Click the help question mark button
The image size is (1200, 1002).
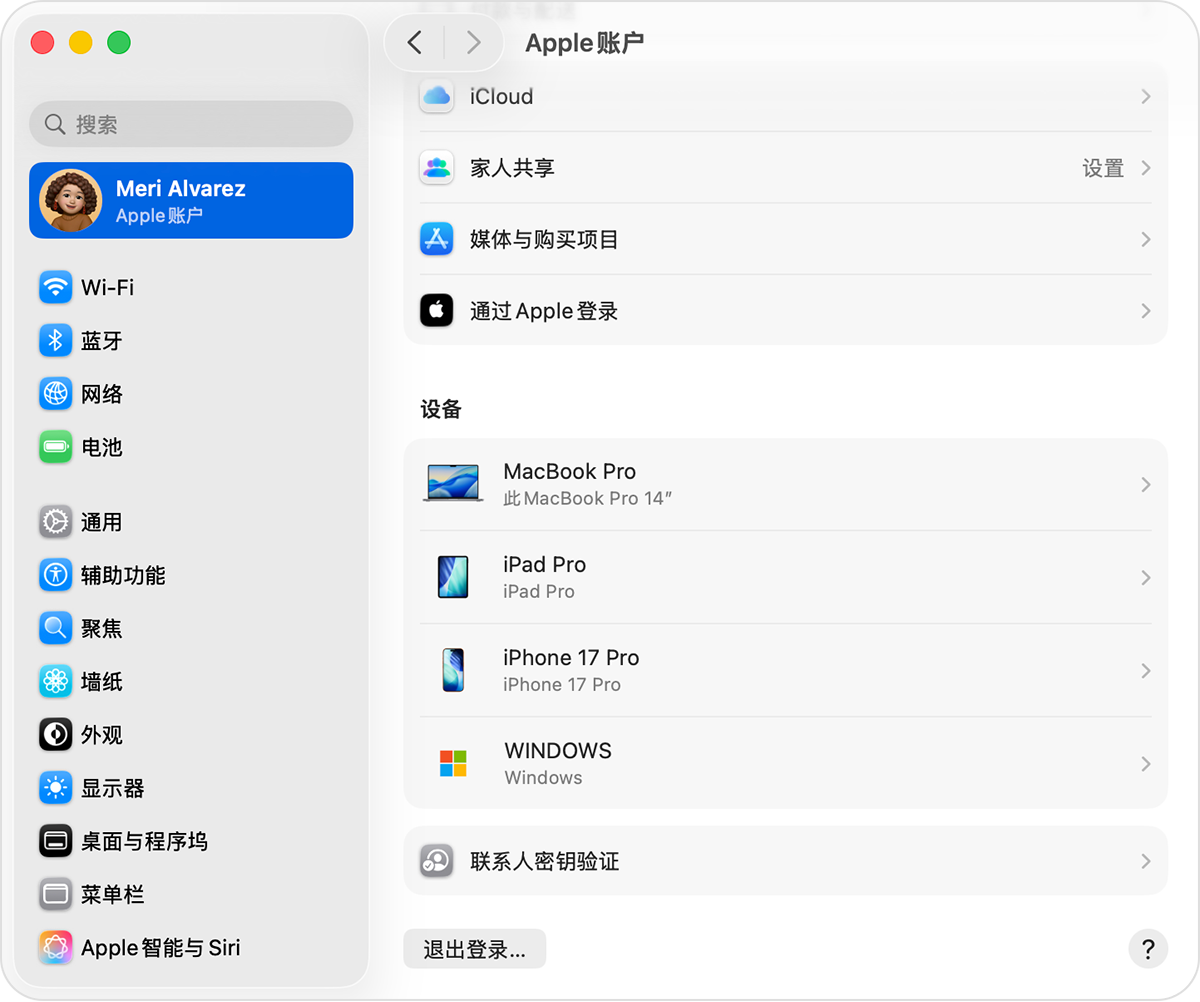(x=1148, y=948)
